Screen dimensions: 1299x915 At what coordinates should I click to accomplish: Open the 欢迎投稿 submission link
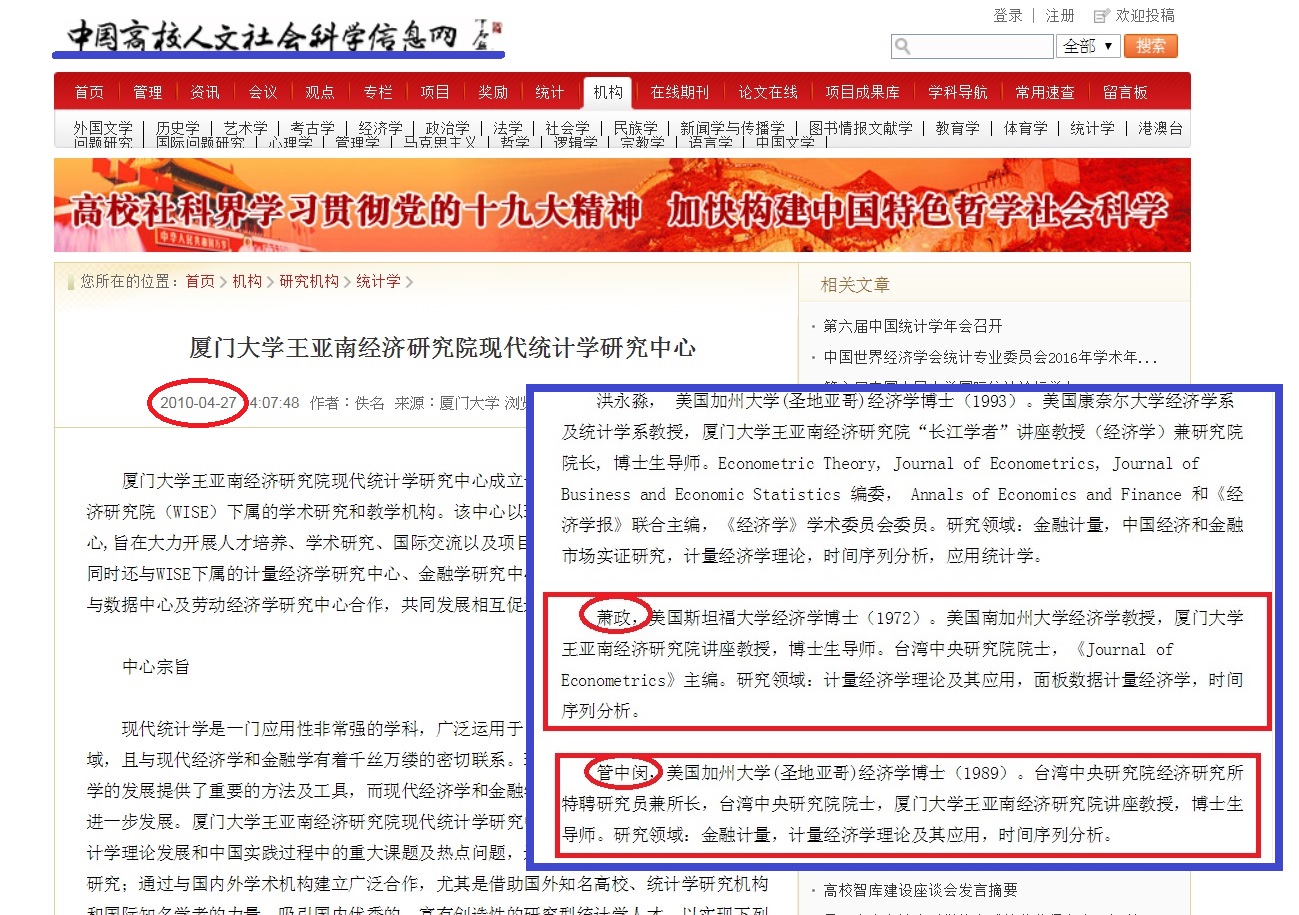coord(1145,15)
